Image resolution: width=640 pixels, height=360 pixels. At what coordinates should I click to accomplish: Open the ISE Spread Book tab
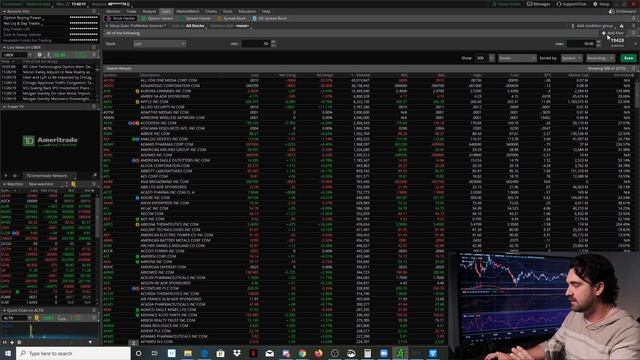click(269, 18)
